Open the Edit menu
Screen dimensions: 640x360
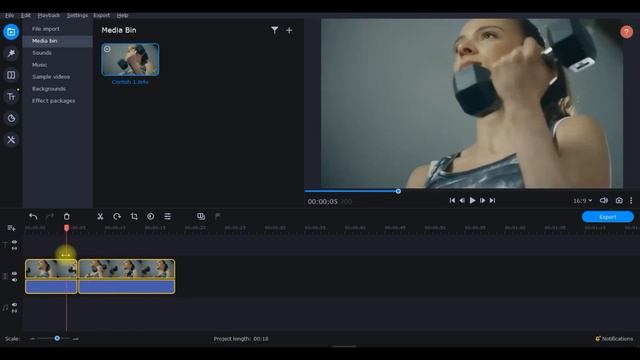tap(26, 16)
